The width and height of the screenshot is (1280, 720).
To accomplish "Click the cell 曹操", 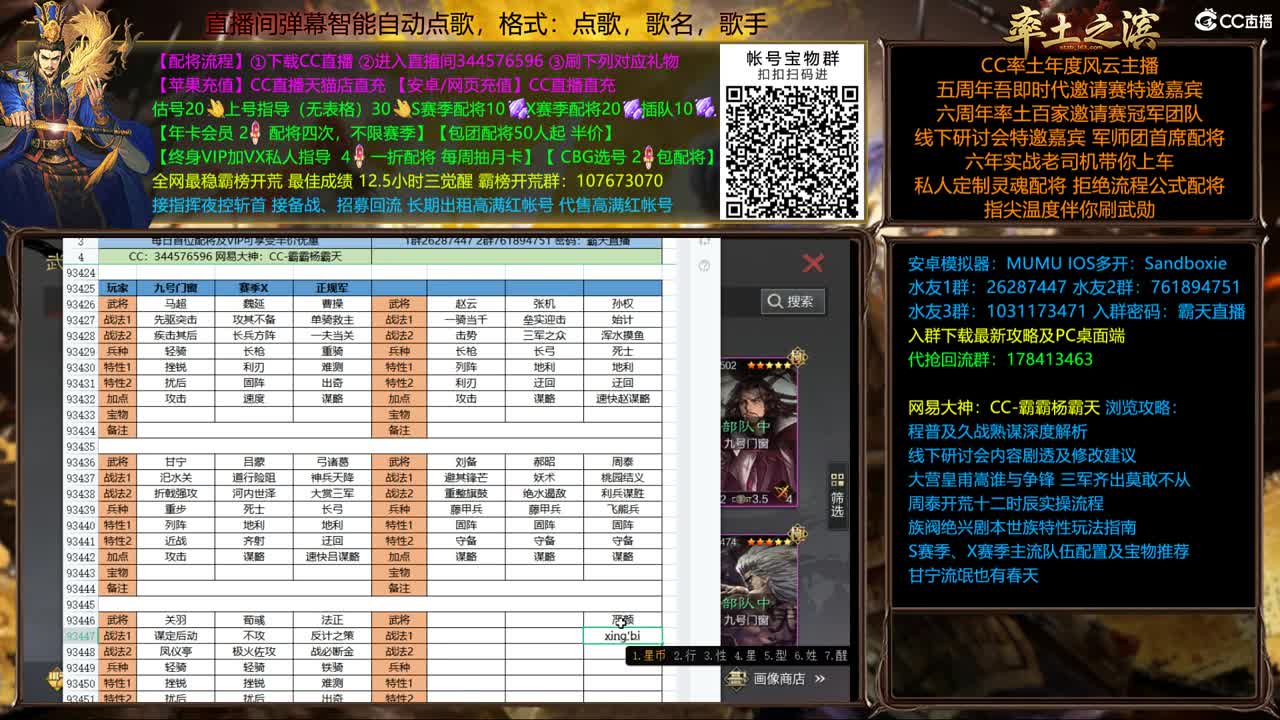I will click(332, 304).
